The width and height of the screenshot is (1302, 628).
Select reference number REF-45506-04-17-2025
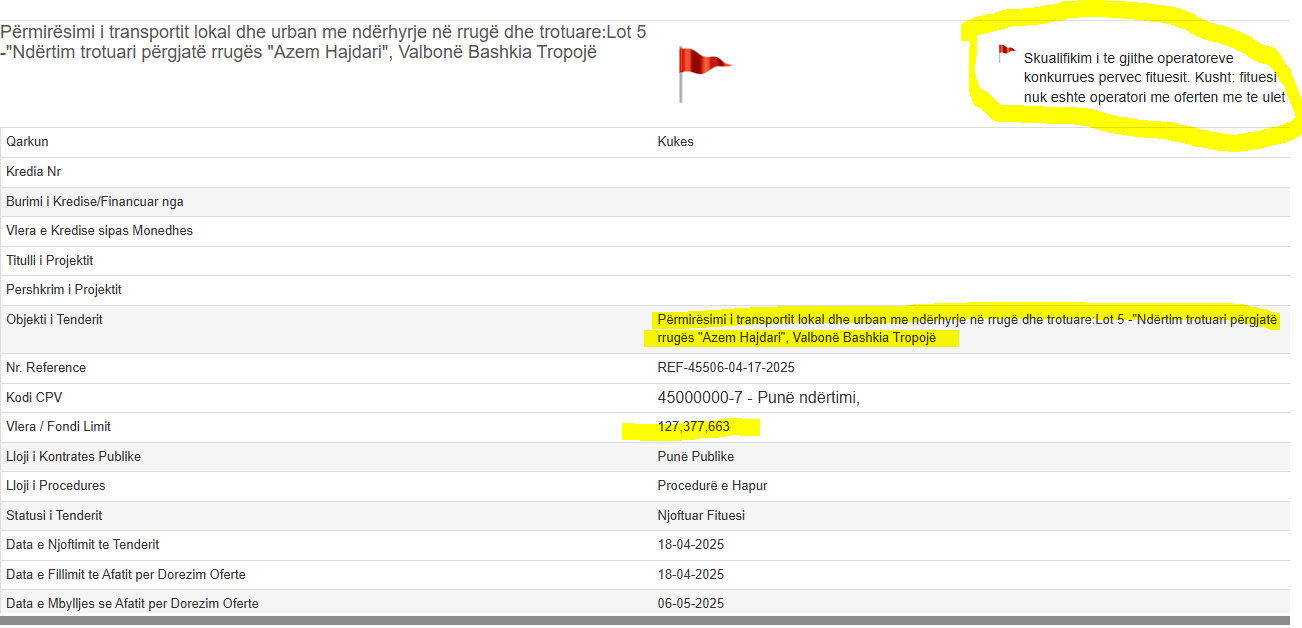pos(725,368)
